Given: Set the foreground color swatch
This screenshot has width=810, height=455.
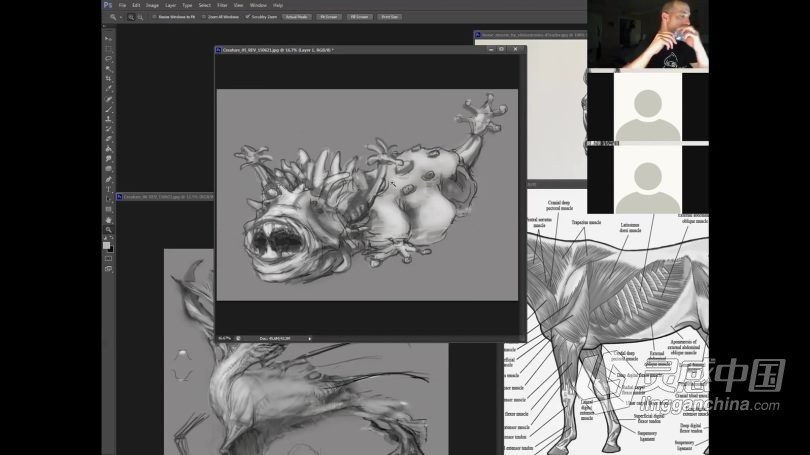Looking at the screenshot, I should [x=106, y=245].
